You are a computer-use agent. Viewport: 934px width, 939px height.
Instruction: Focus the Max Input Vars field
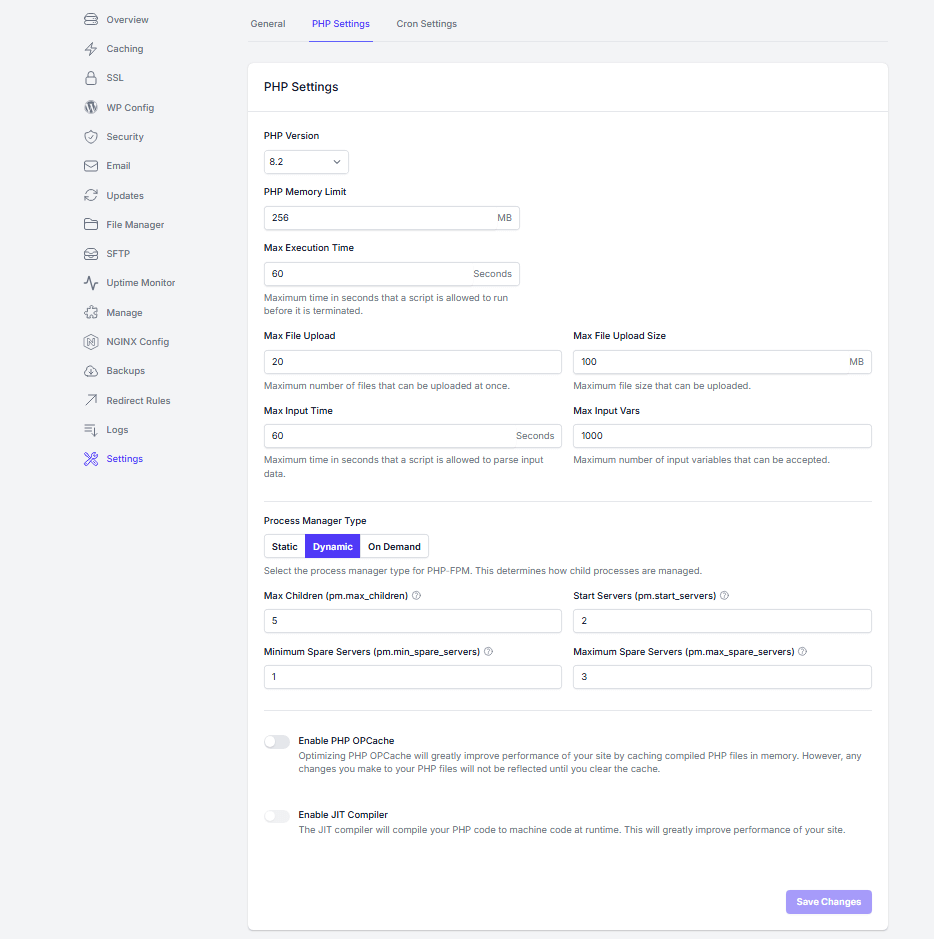pos(721,436)
